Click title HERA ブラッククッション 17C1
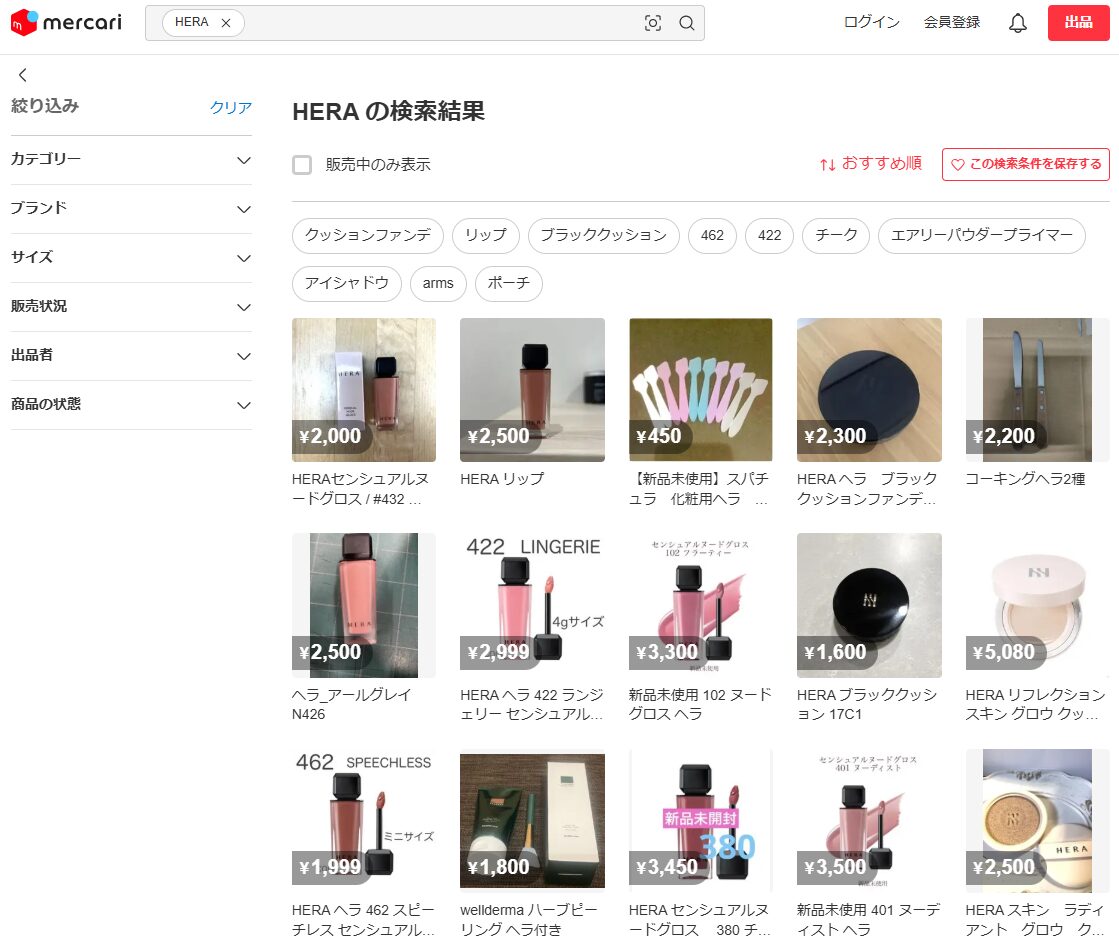The height and width of the screenshot is (942, 1119). pos(867,704)
